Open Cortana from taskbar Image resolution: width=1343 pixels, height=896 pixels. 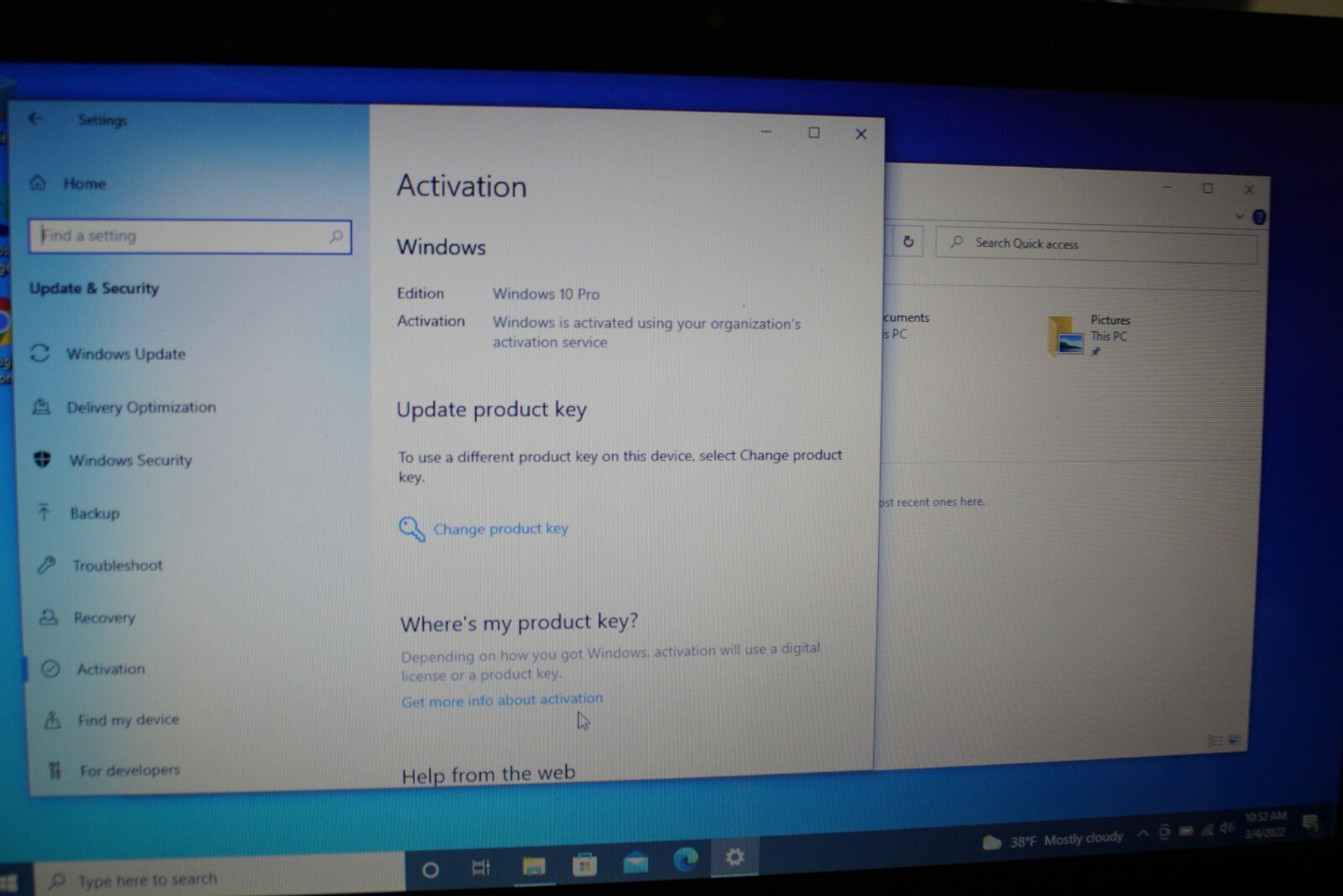[430, 870]
